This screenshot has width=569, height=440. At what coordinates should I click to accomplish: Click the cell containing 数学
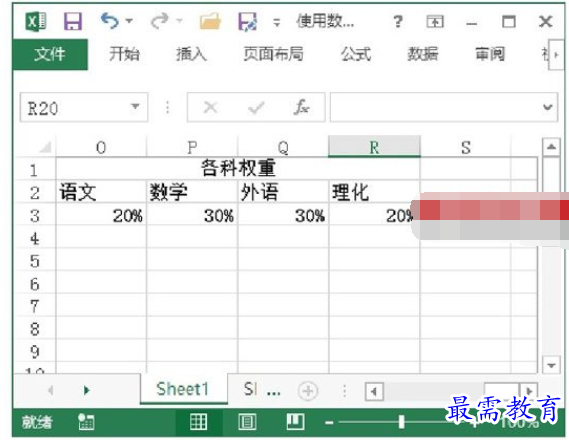coord(192,192)
